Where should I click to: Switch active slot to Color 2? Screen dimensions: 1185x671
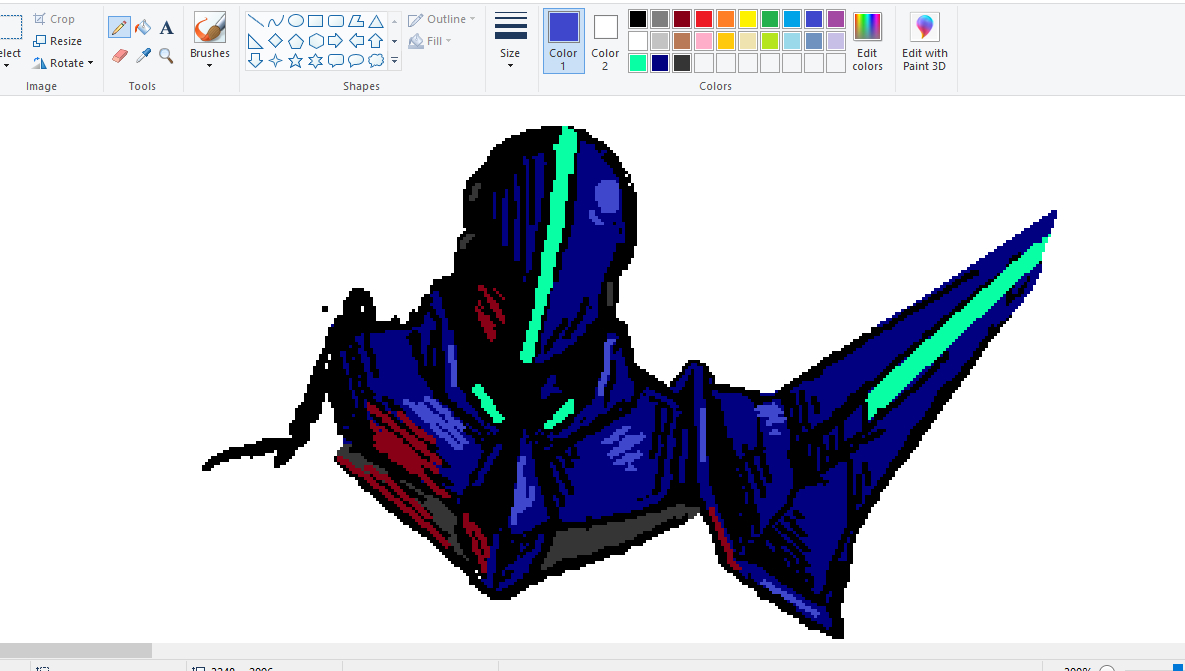tap(605, 41)
